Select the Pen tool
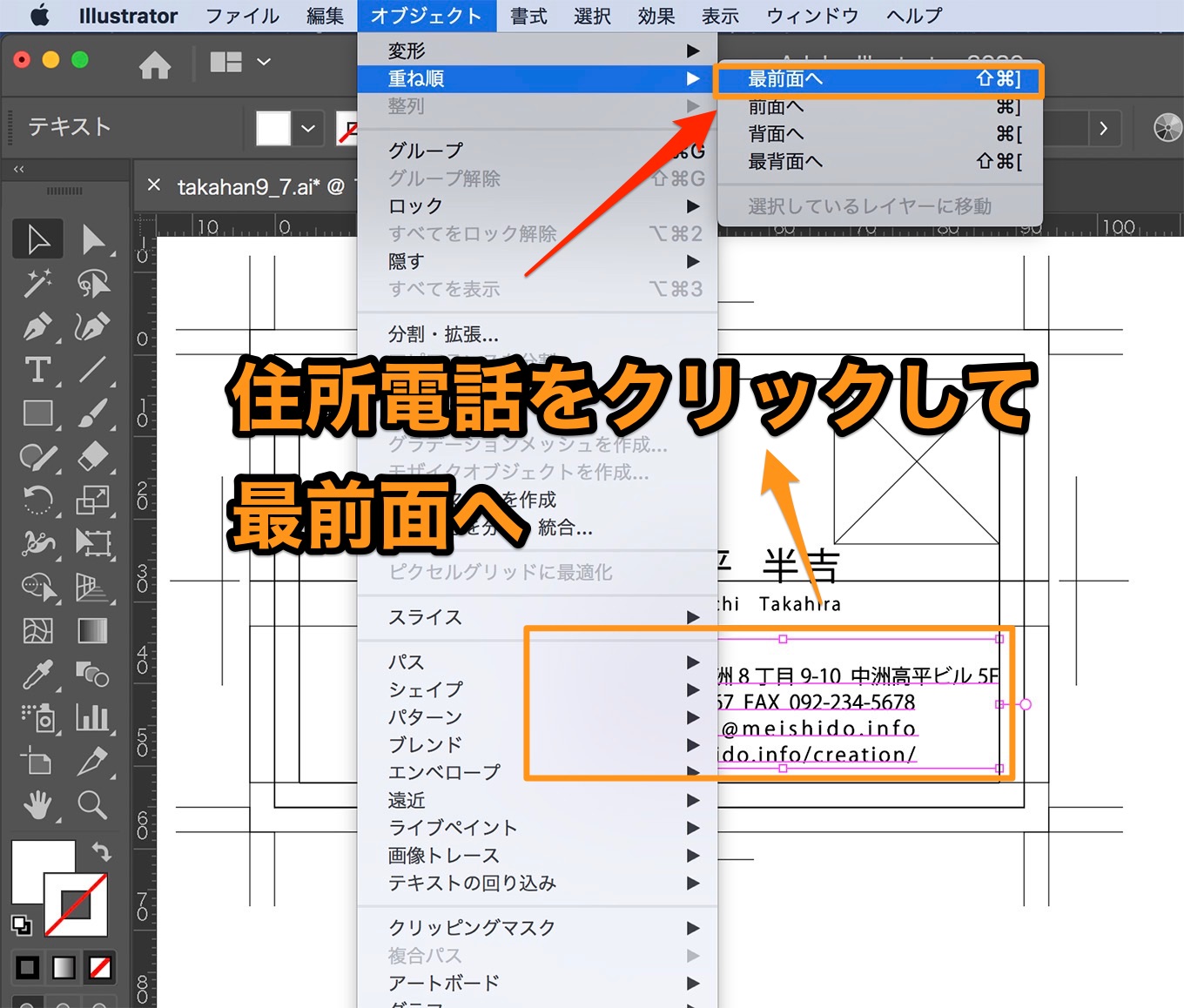 tap(37, 326)
